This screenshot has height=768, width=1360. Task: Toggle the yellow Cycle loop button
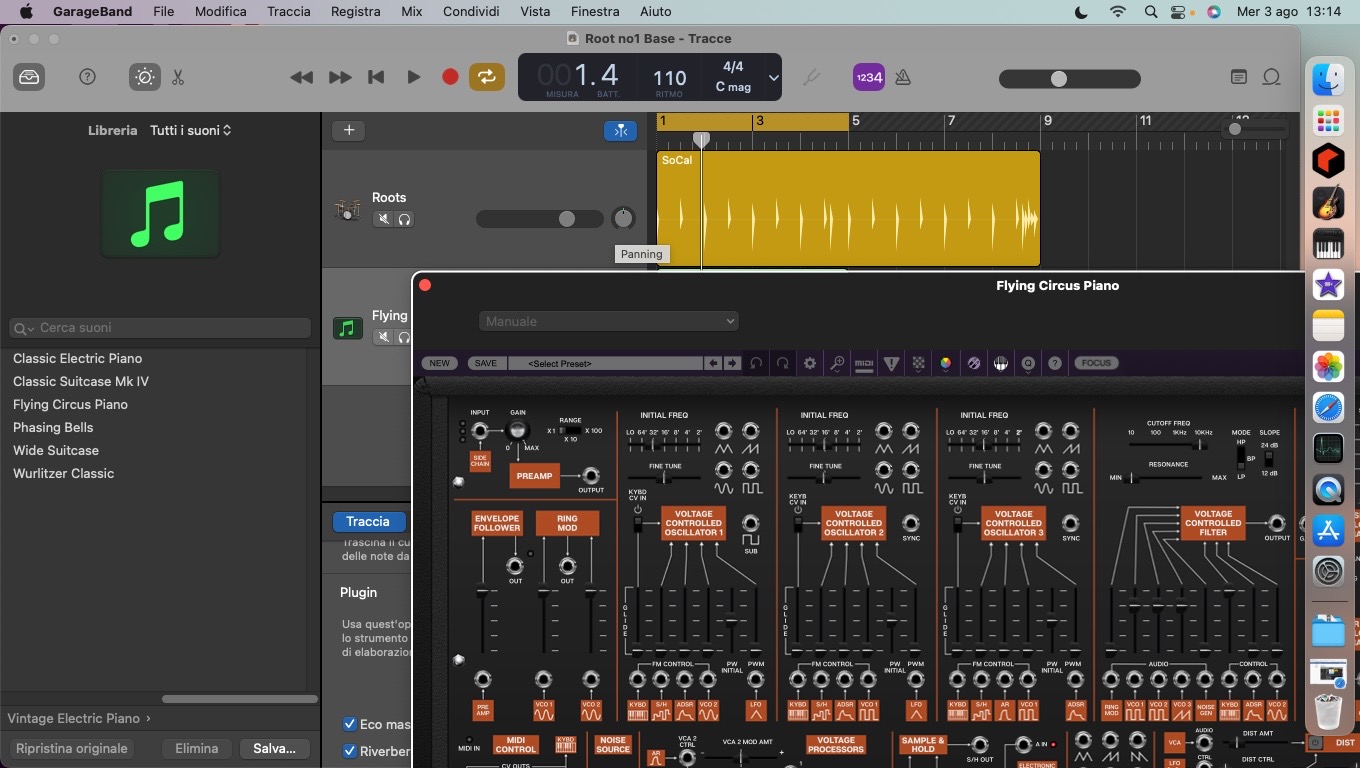(487, 77)
